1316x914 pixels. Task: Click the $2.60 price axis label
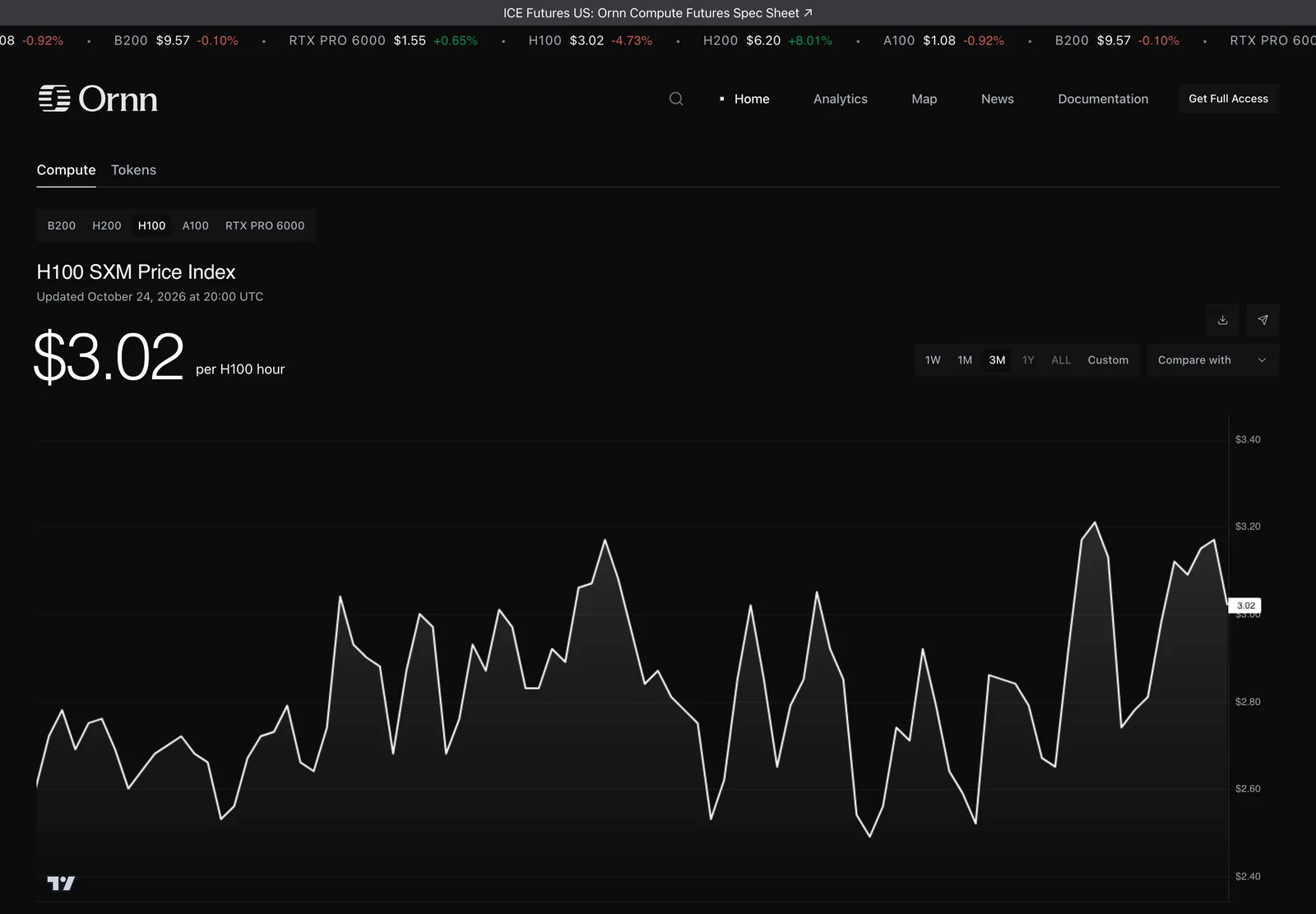[1248, 789]
